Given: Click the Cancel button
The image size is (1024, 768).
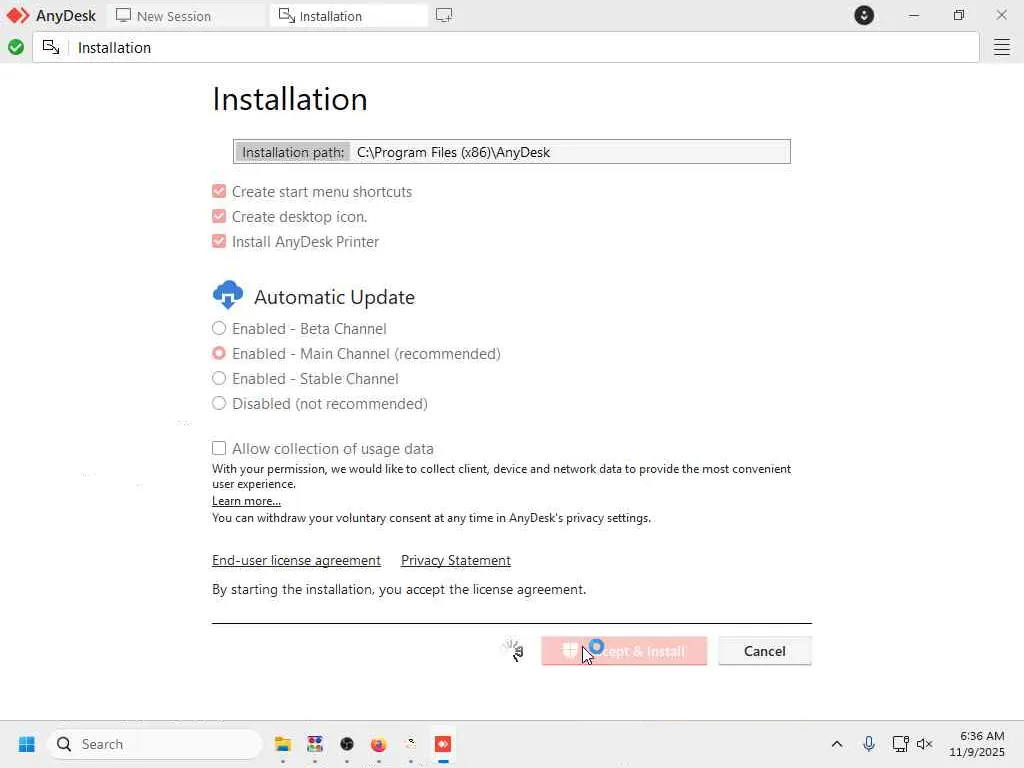Looking at the screenshot, I should [x=765, y=651].
